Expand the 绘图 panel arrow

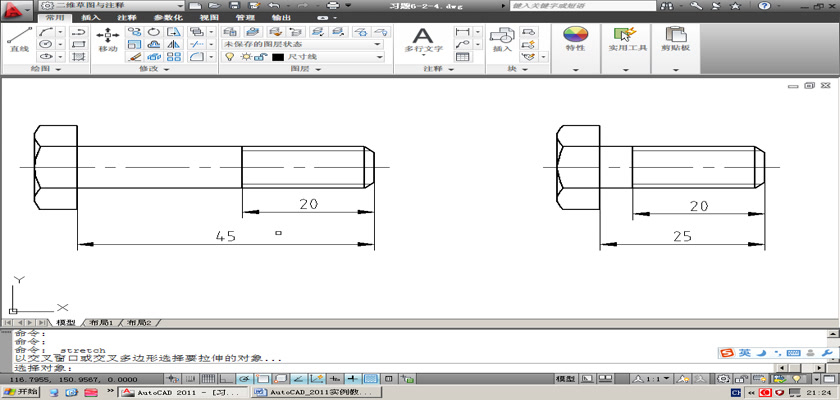pos(57,69)
